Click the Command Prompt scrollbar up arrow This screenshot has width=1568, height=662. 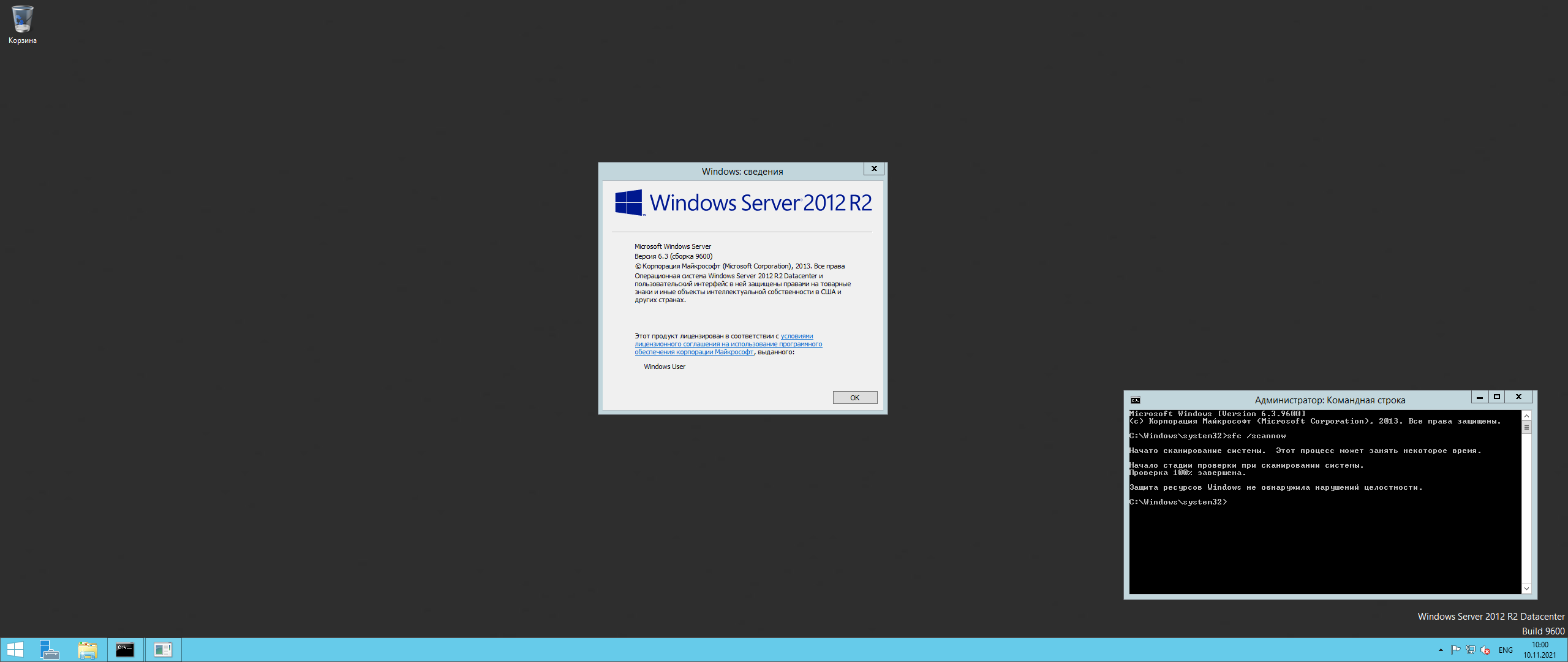1526,416
